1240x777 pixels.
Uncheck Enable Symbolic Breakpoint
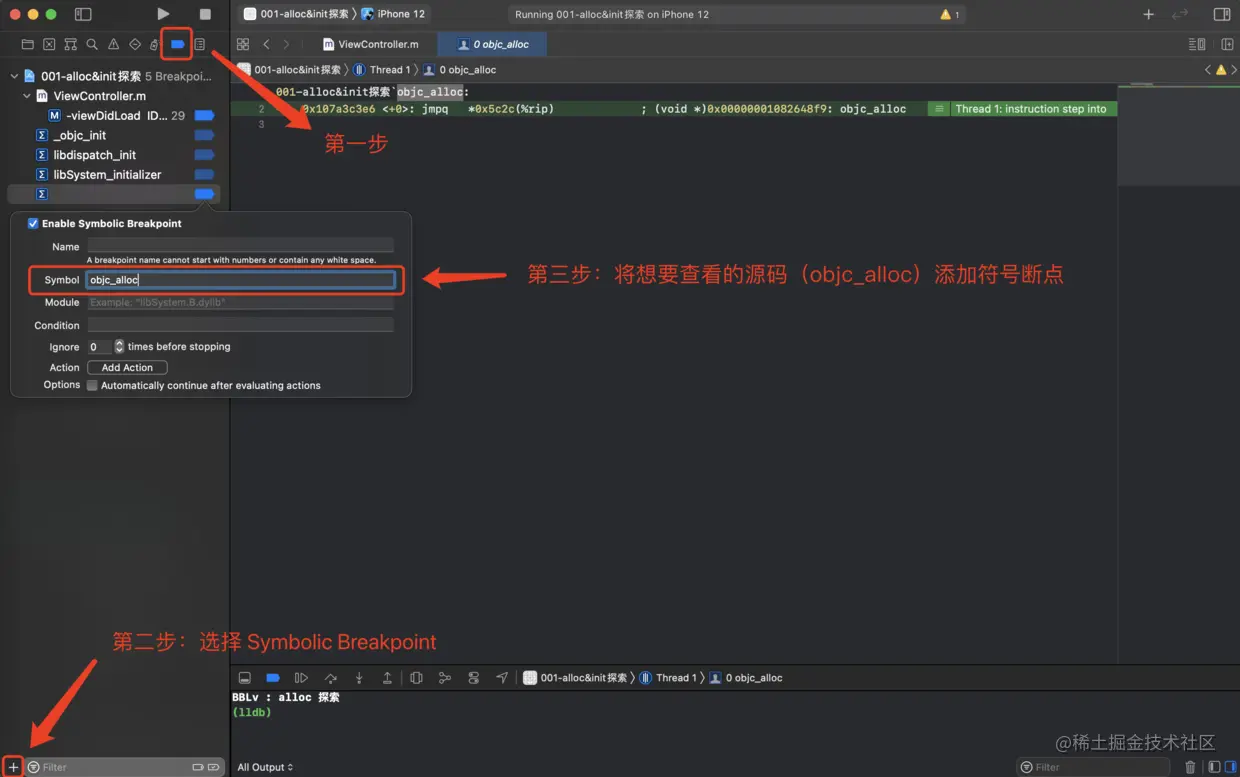tap(33, 224)
